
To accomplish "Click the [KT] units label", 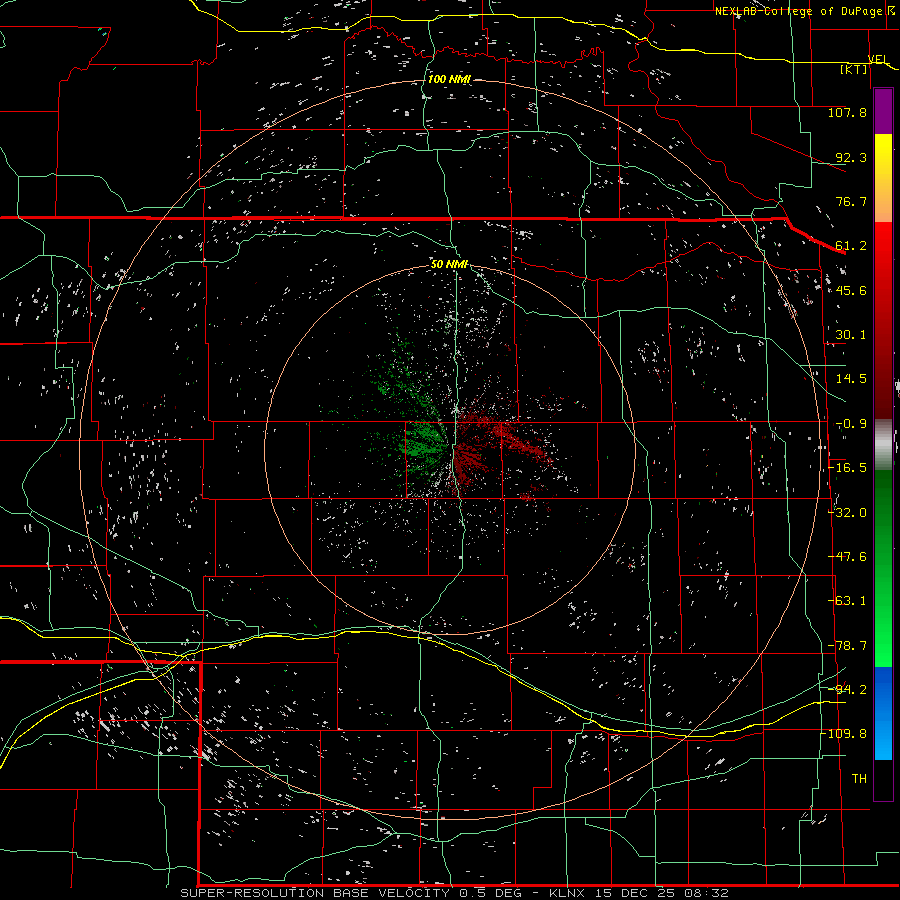I will [x=854, y=69].
